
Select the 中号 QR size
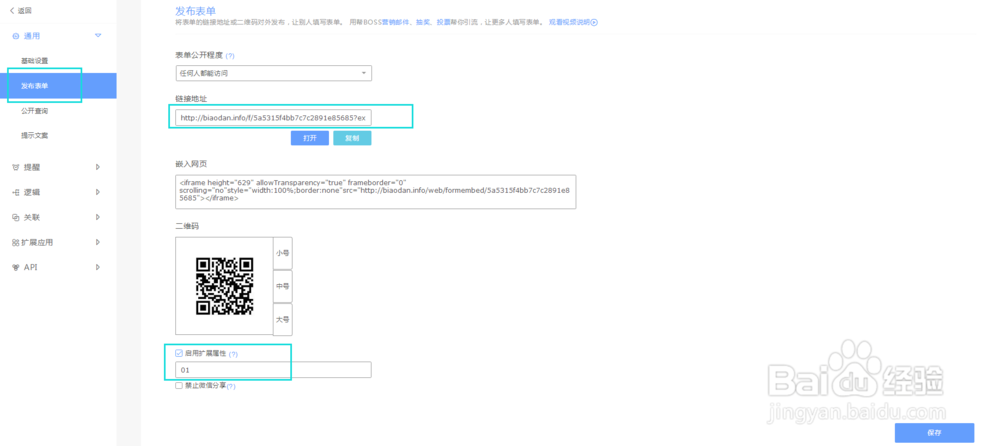tap(283, 286)
